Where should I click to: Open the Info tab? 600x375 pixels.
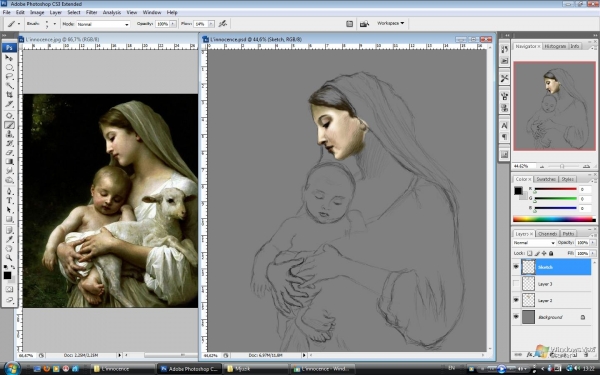pos(575,46)
